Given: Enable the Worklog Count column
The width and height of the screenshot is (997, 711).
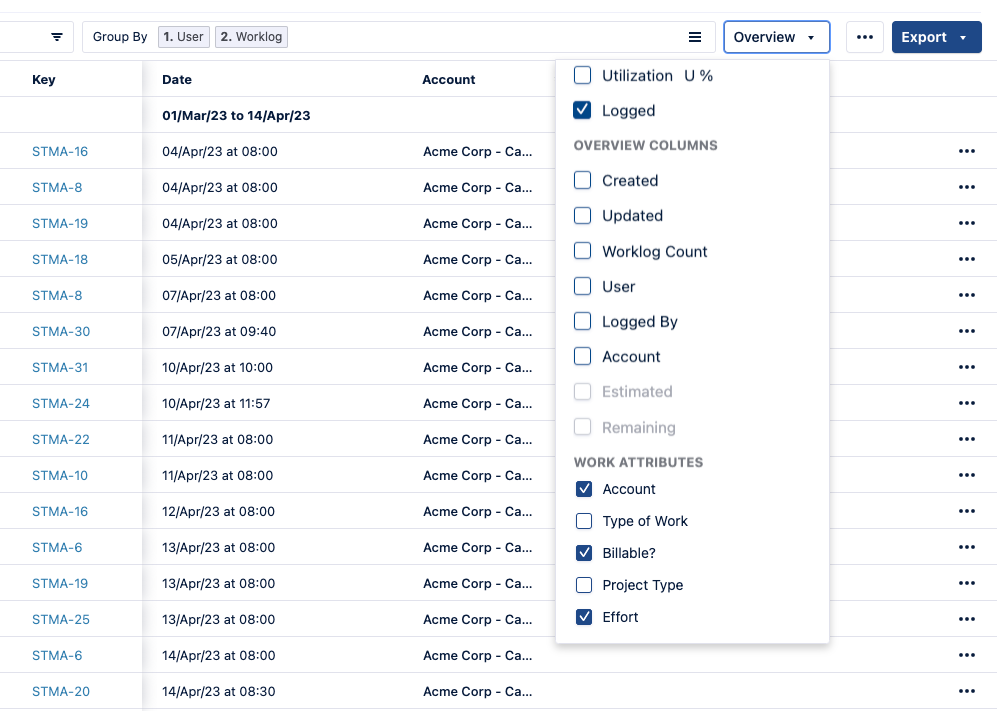Looking at the screenshot, I should [x=583, y=252].
